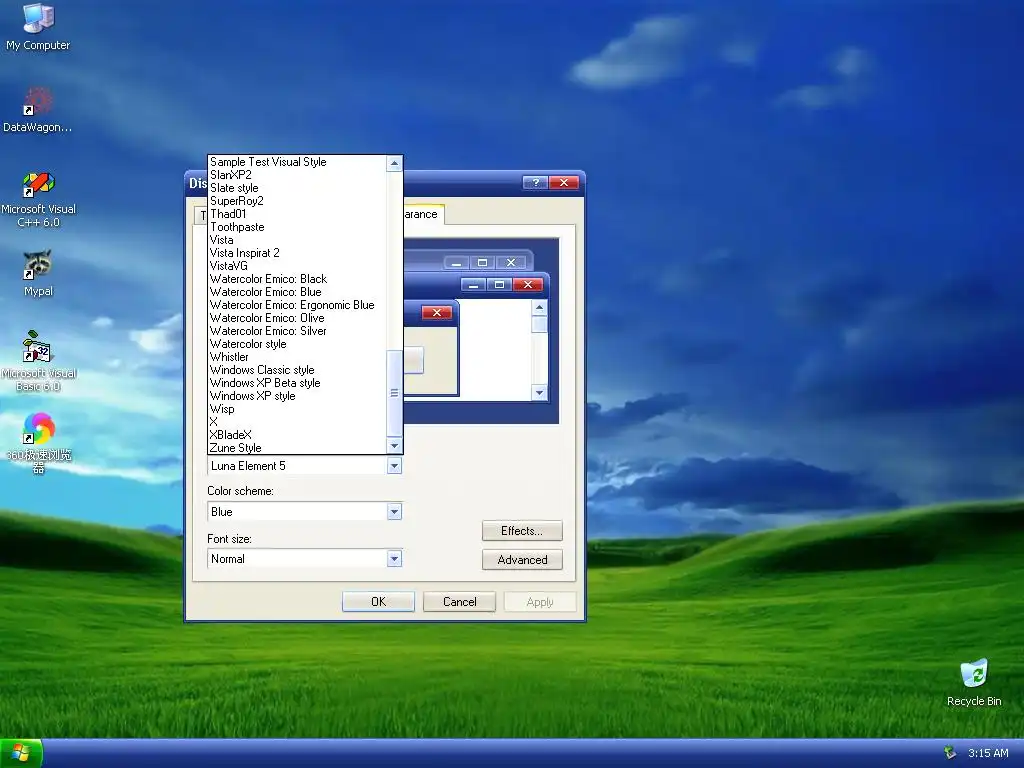1024x768 pixels.
Task: Click the style list scrollbar thumb
Action: 394,393
